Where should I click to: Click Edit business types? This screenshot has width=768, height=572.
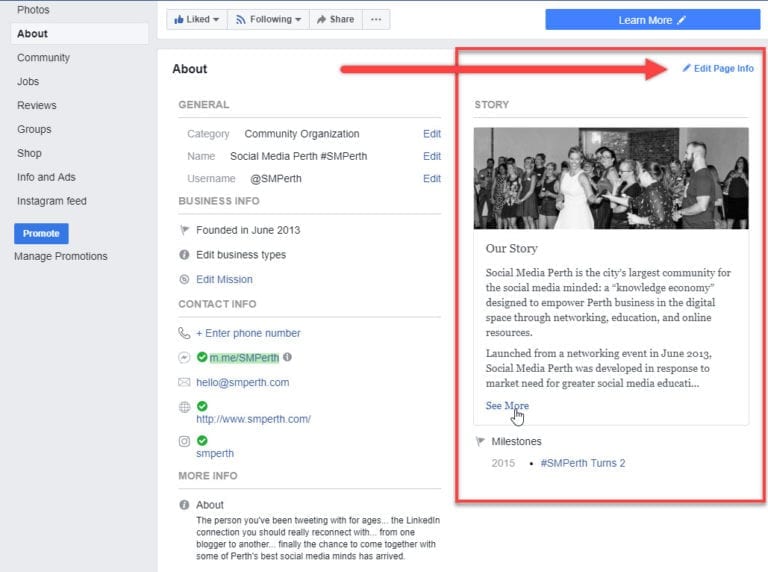[241, 255]
